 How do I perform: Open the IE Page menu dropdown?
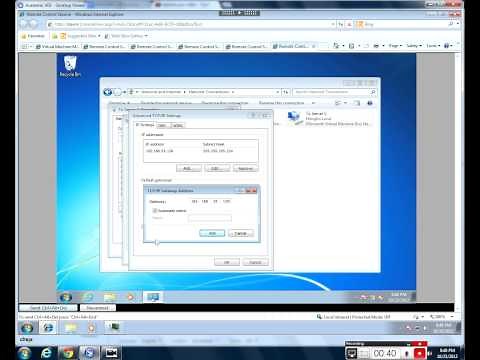[395, 46]
